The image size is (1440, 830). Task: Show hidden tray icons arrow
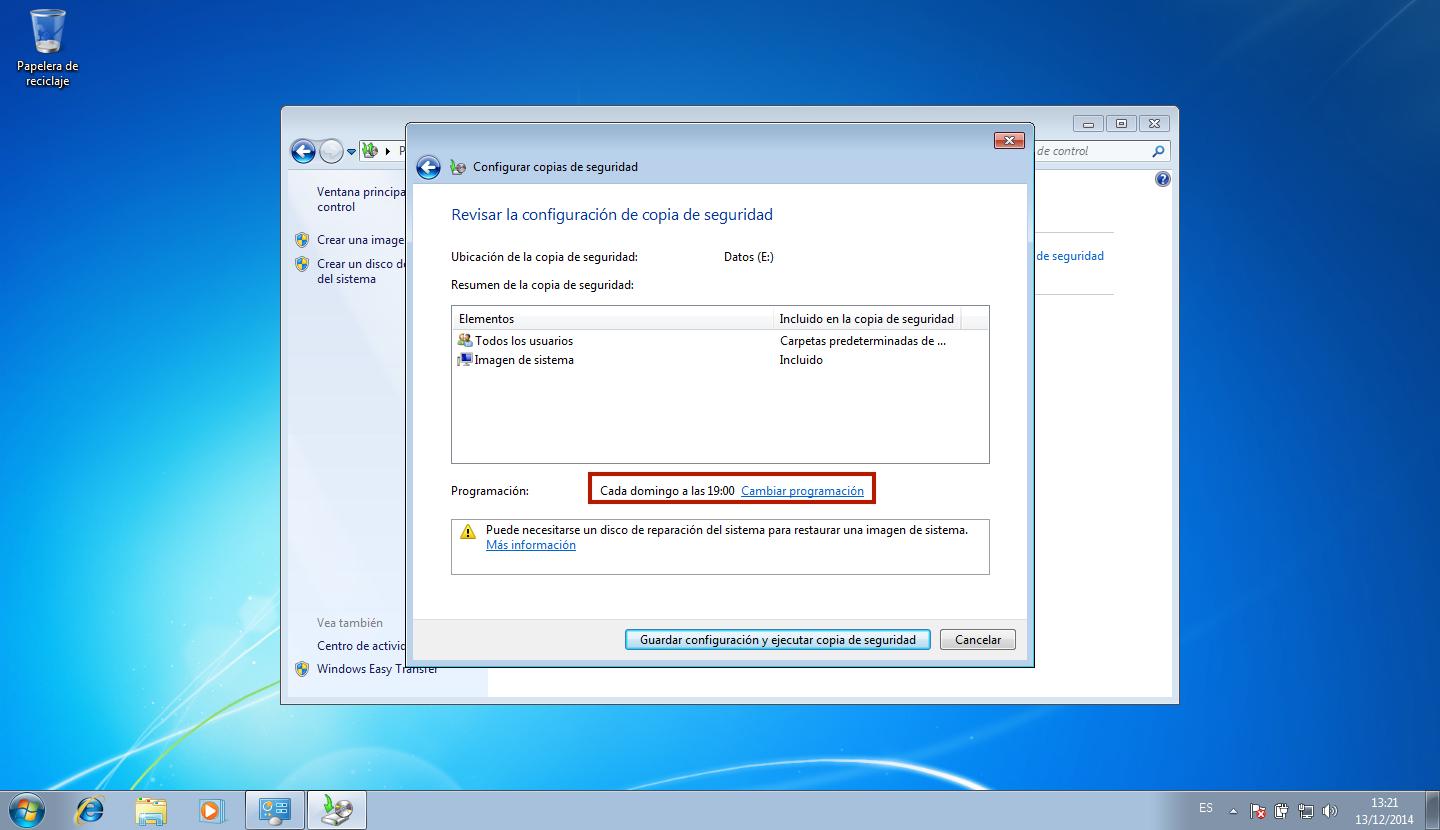tap(1233, 811)
